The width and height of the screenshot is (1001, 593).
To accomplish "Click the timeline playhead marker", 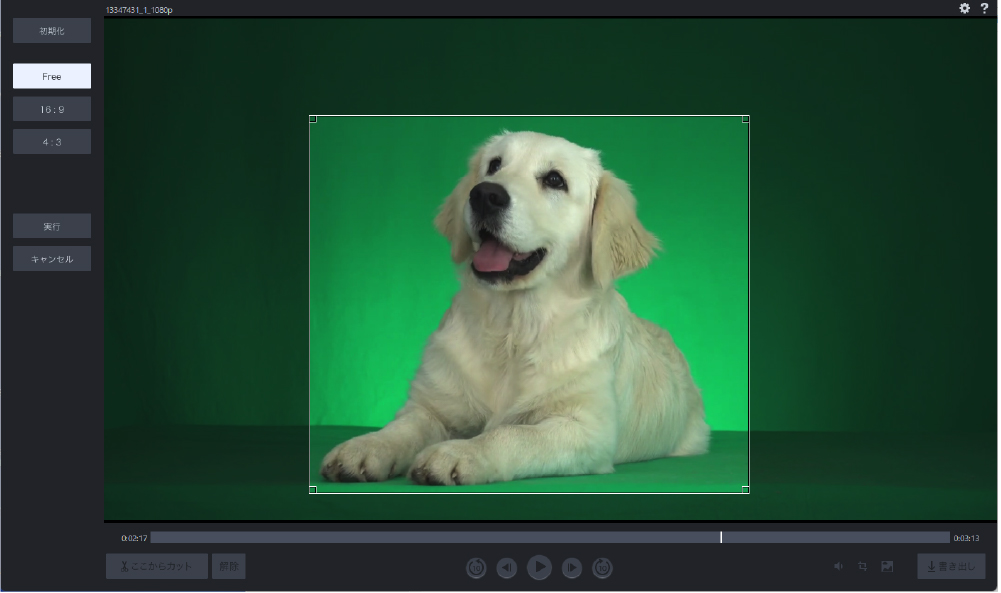I will click(721, 537).
